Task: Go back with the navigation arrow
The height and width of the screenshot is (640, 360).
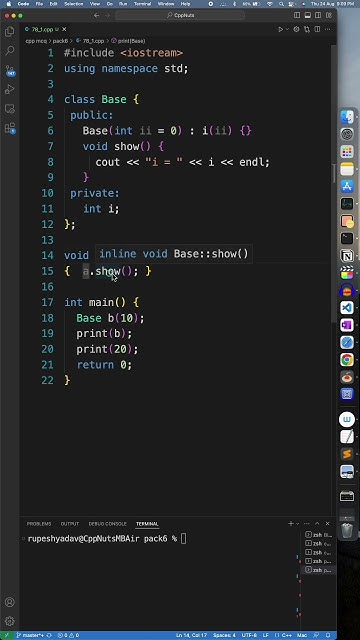Action: pos(96,16)
